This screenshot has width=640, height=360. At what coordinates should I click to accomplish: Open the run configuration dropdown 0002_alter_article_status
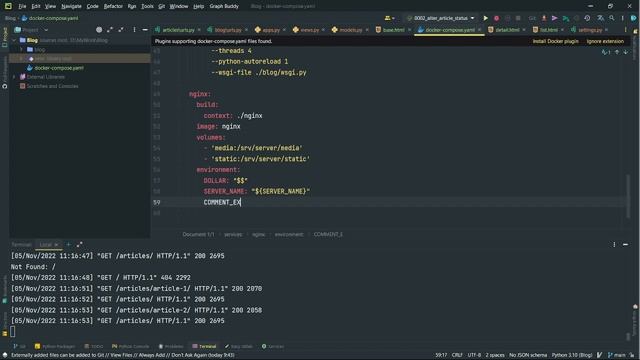pyautogui.click(x=441, y=18)
